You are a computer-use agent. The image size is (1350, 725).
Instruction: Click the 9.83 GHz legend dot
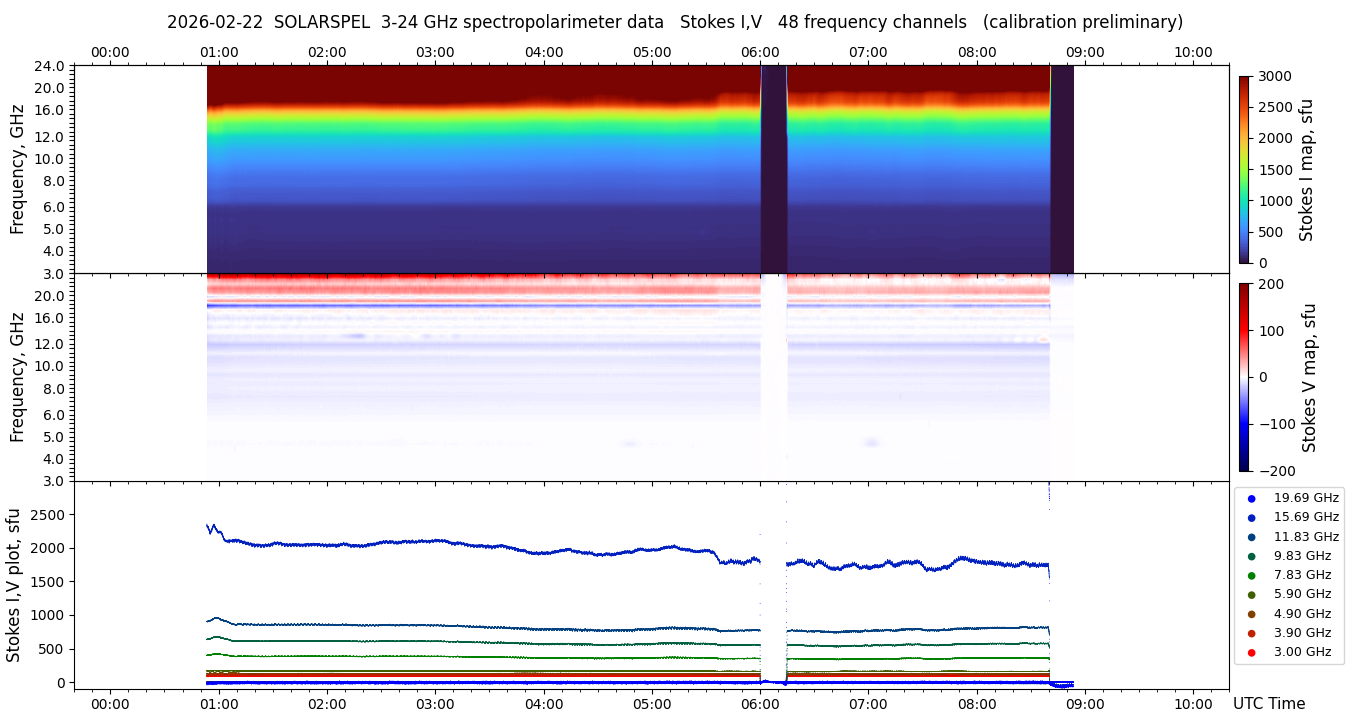pyautogui.click(x=1251, y=556)
